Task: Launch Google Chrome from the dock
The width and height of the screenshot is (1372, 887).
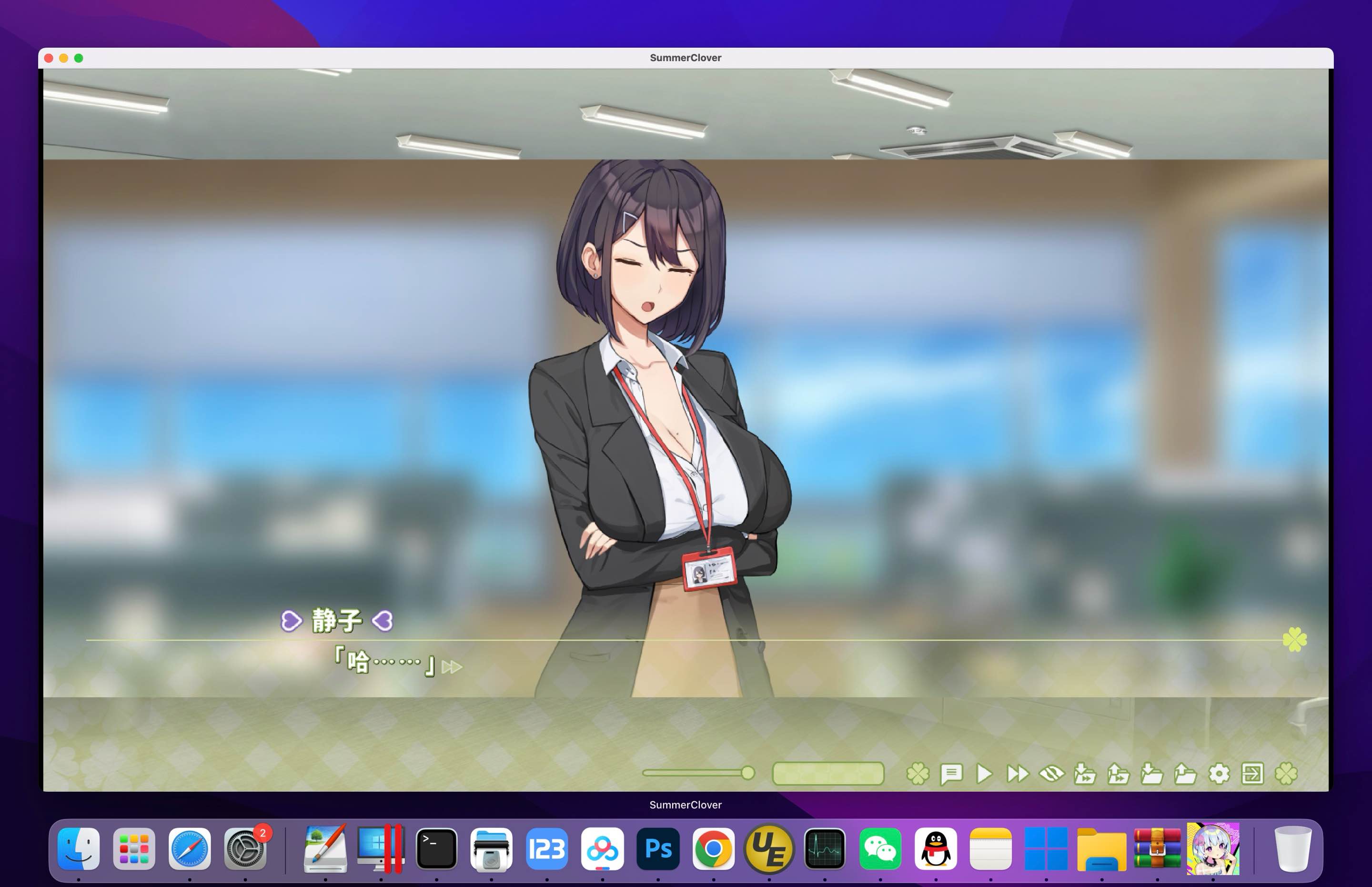Action: 713,848
